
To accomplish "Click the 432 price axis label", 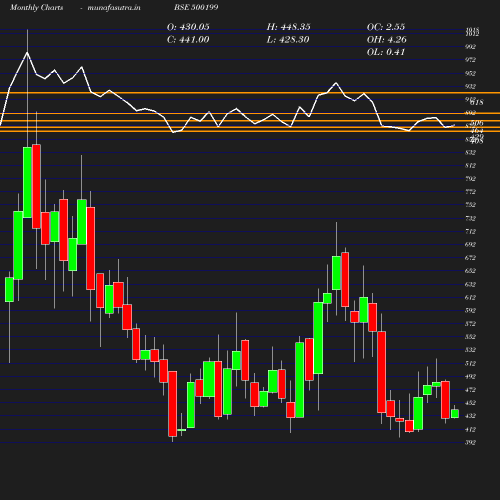I will tap(470, 416).
